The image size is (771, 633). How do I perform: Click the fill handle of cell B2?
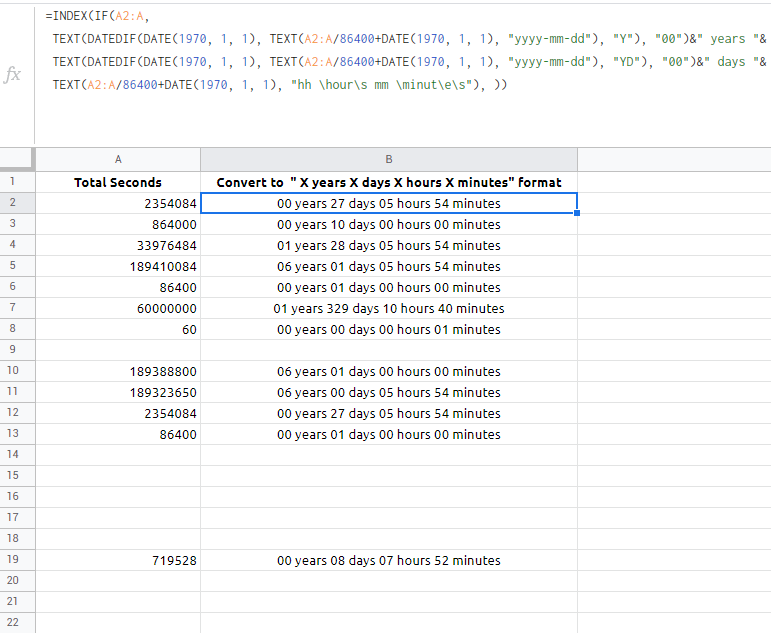click(x=577, y=213)
